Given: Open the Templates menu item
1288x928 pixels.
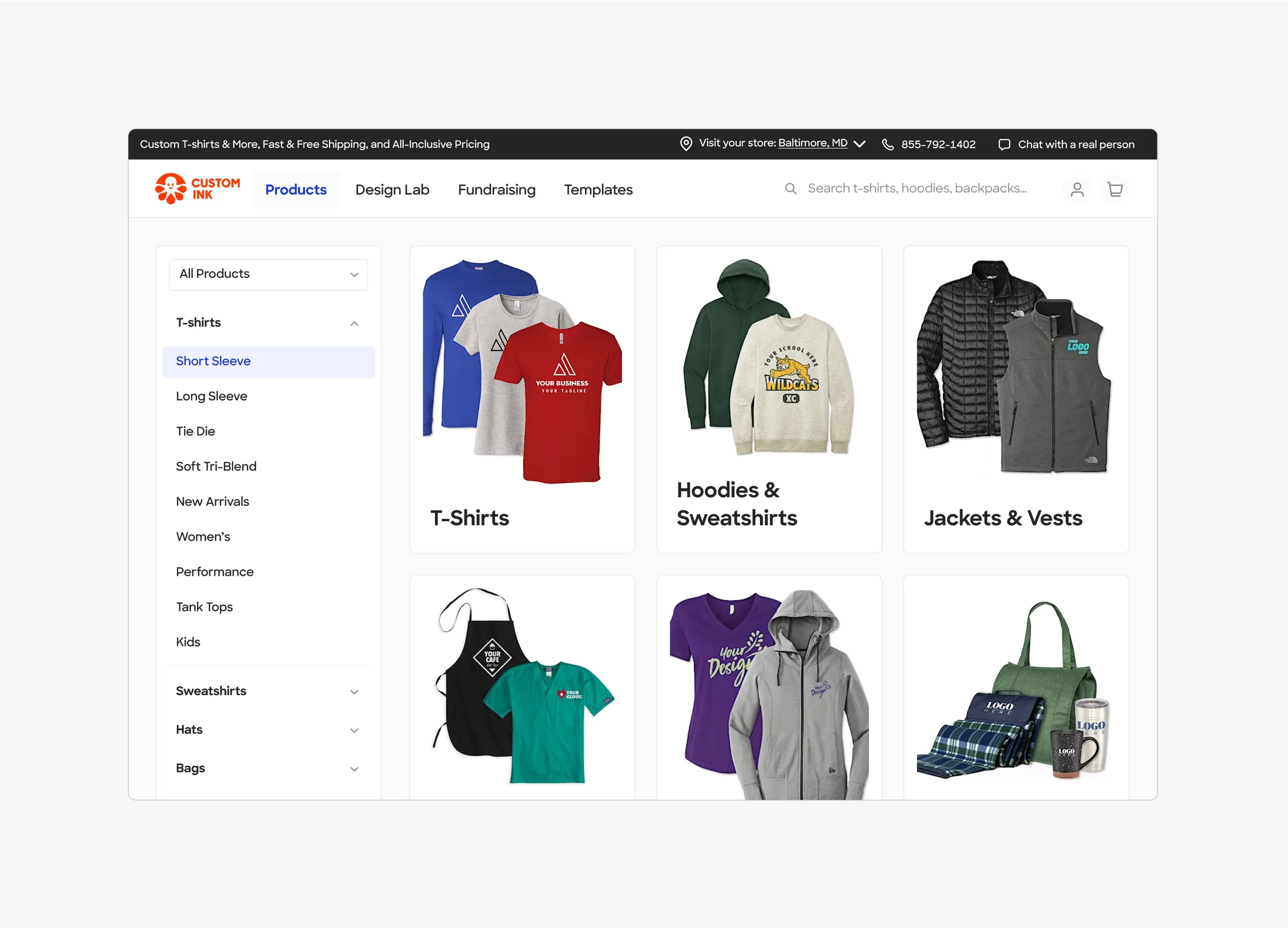Looking at the screenshot, I should pyautogui.click(x=598, y=189).
